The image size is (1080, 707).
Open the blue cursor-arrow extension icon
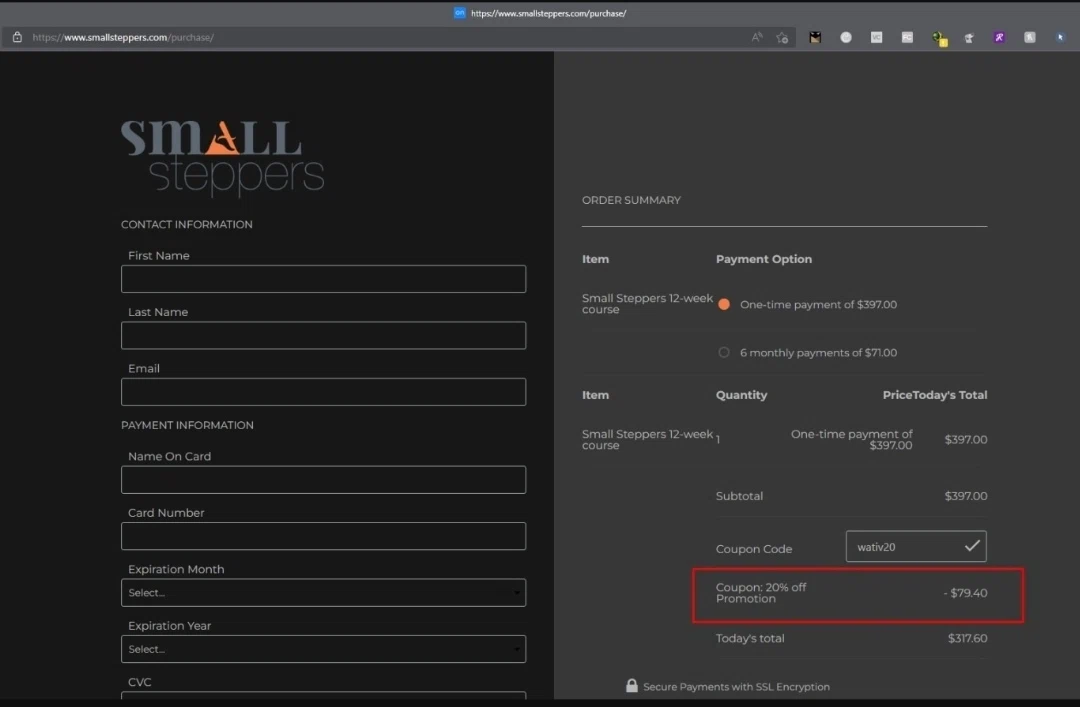(x=1060, y=37)
